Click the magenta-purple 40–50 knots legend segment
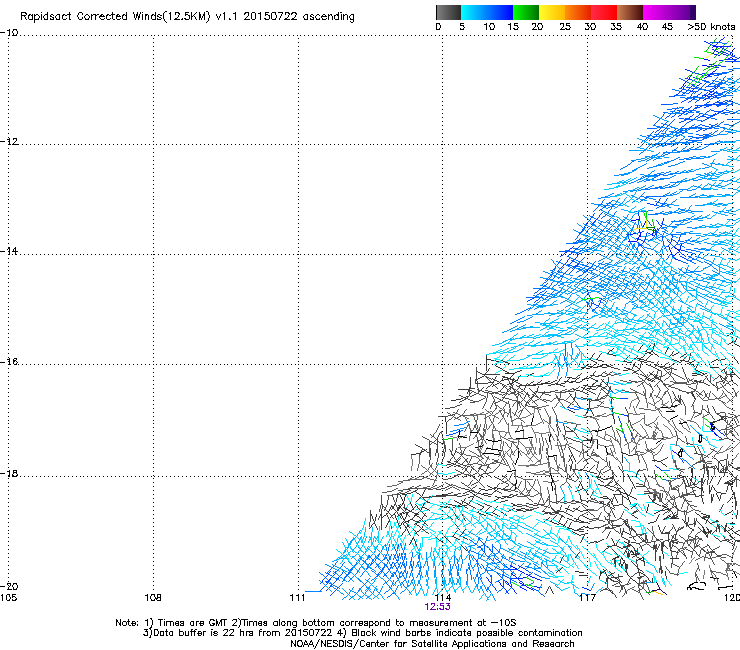Screen dimensions: 740x650 pos(669,12)
